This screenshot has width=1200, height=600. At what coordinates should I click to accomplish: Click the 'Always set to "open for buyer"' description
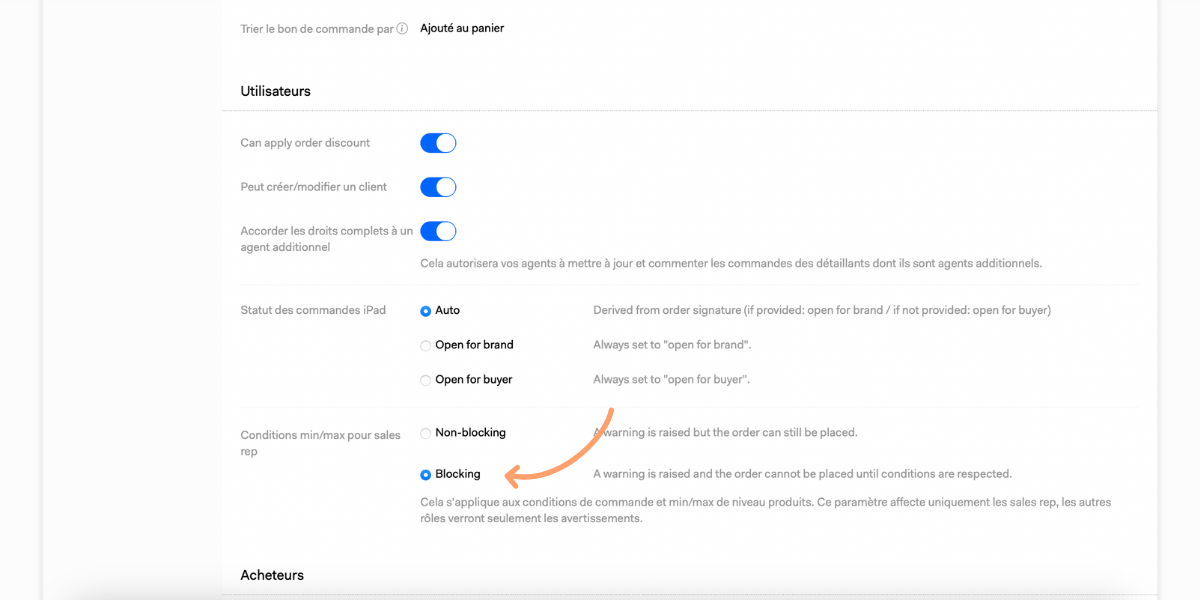[671, 380]
